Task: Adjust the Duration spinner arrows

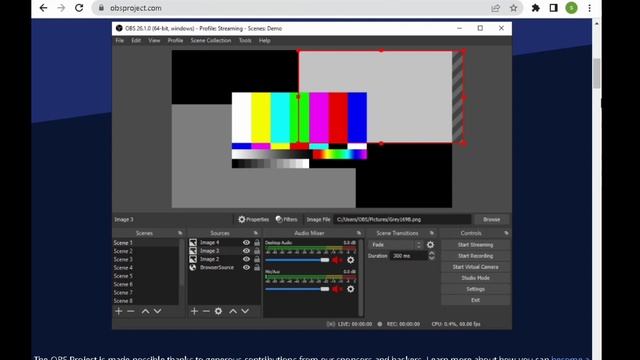Action: [x=431, y=256]
